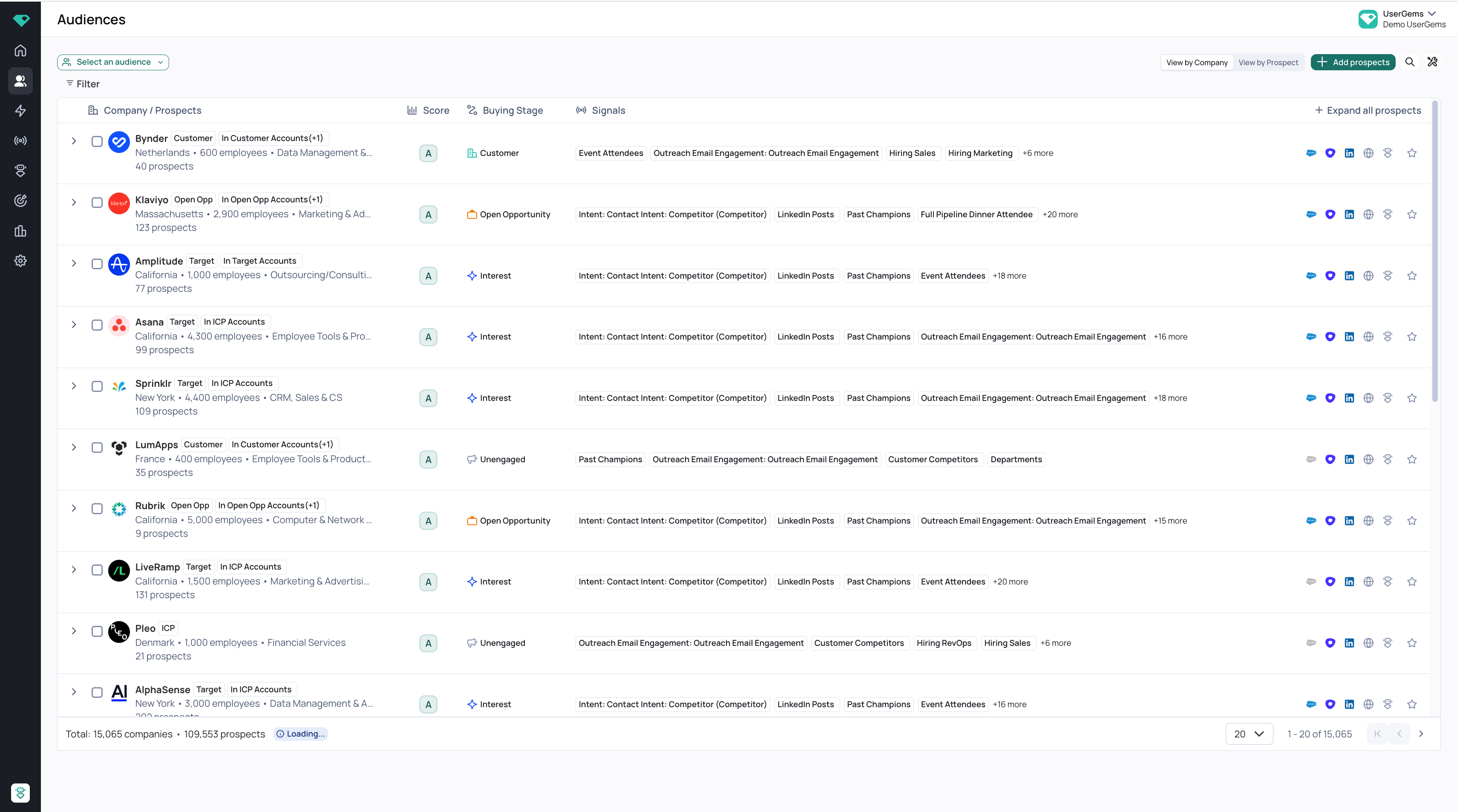Click the Company / Prospects column header

(145, 111)
